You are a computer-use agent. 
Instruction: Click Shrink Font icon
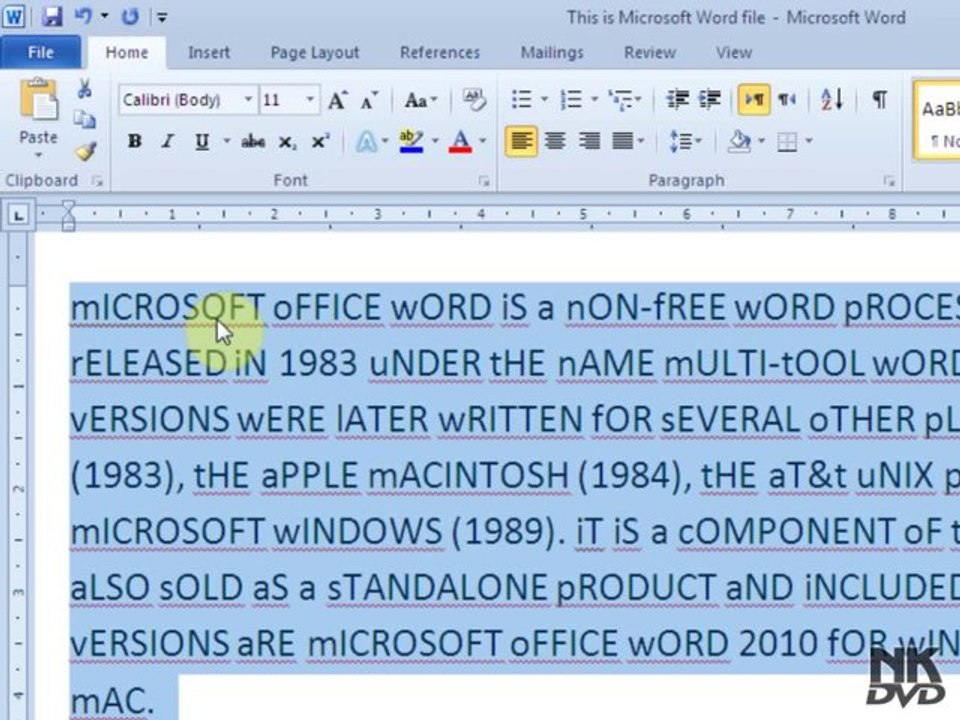(x=369, y=100)
